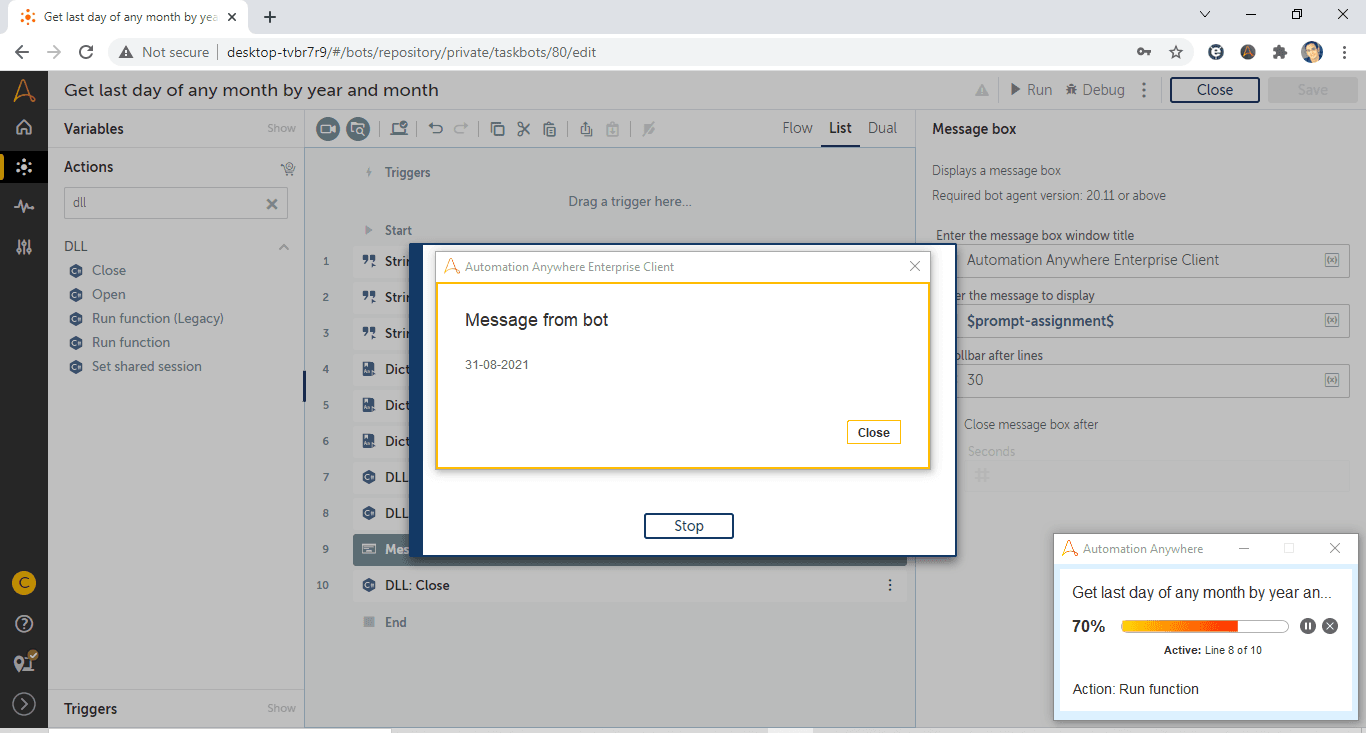Collapse the Start section triangle
1366x733 pixels.
point(368,230)
